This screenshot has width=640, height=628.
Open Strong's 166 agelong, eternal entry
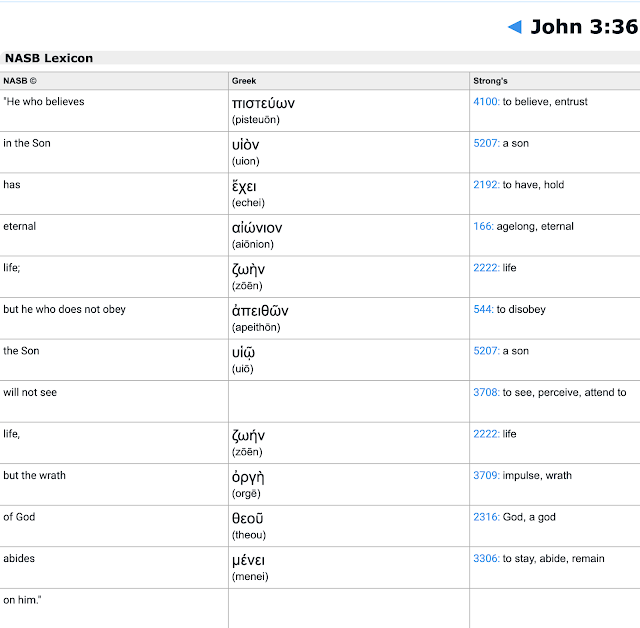483,226
